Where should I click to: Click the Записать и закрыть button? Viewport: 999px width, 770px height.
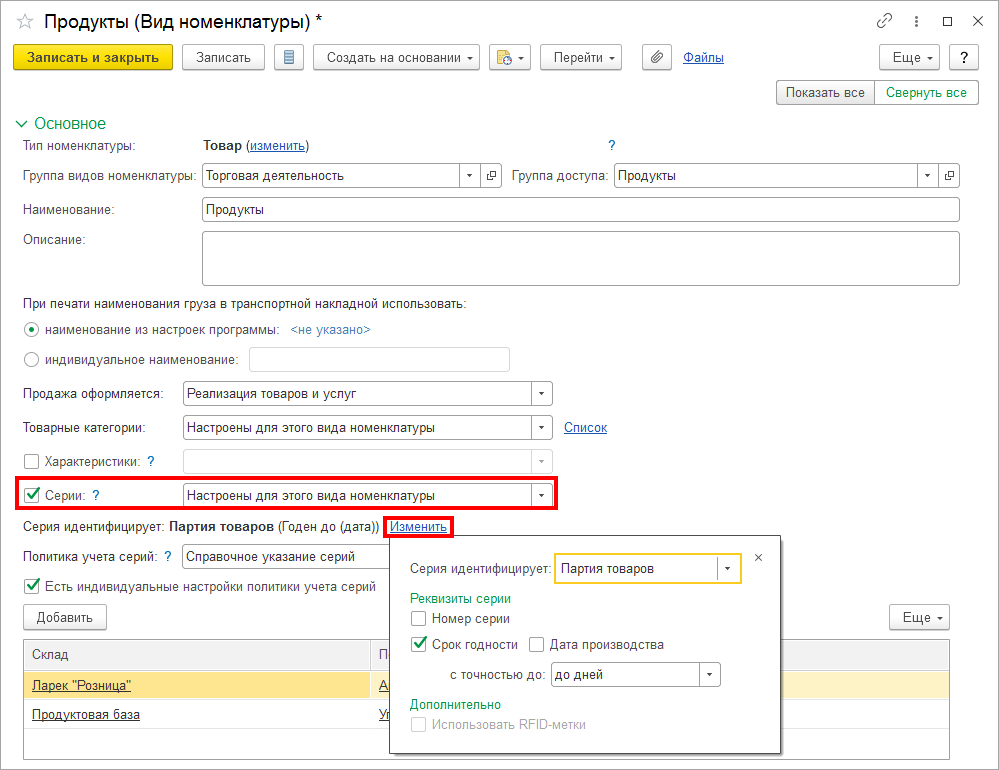coord(93,57)
